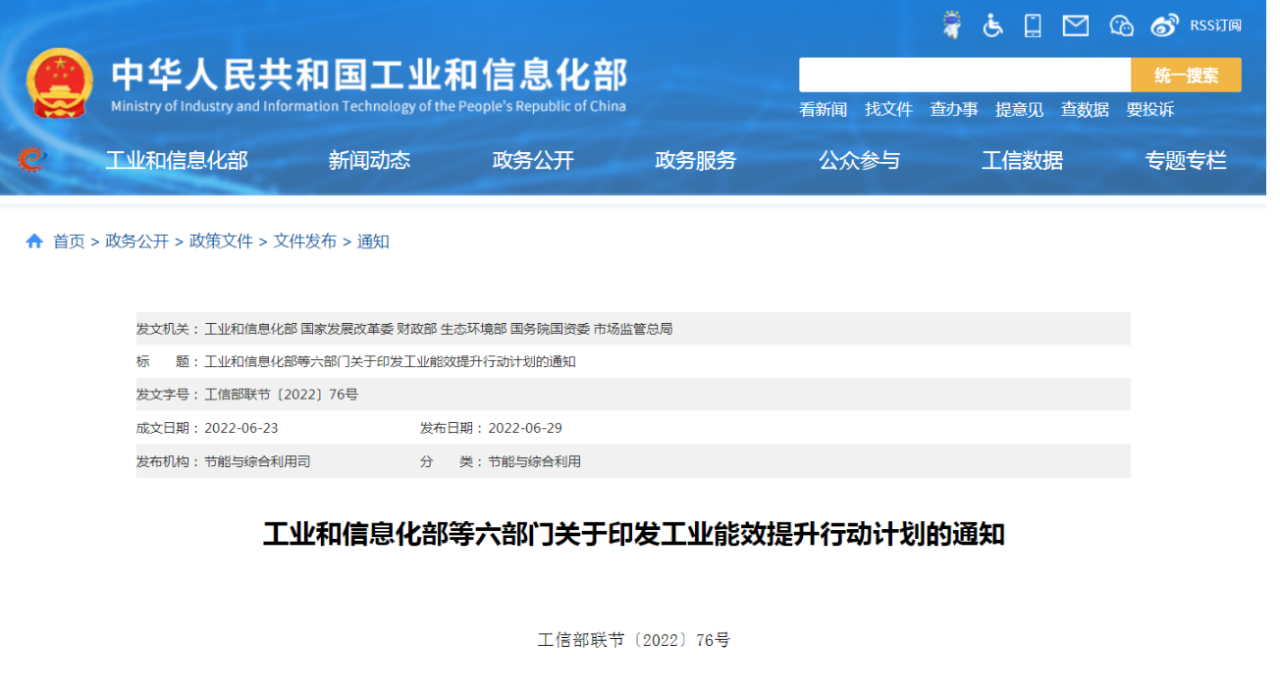Select 工信数据 in the main navigation
The width and height of the screenshot is (1280, 675).
click(1022, 160)
